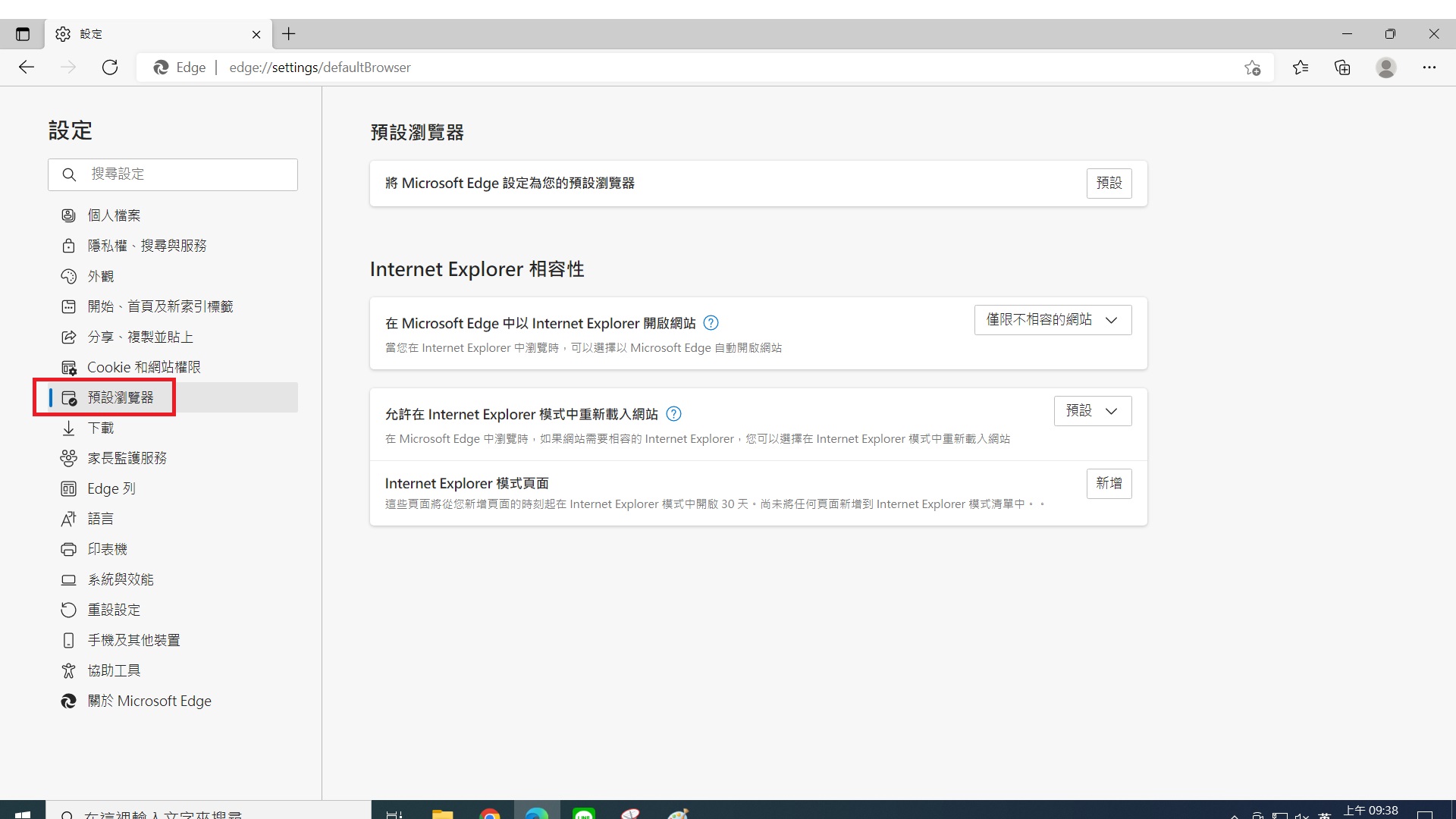Open 外觀 settings section
Viewport: 1456px width, 819px height.
click(173, 276)
